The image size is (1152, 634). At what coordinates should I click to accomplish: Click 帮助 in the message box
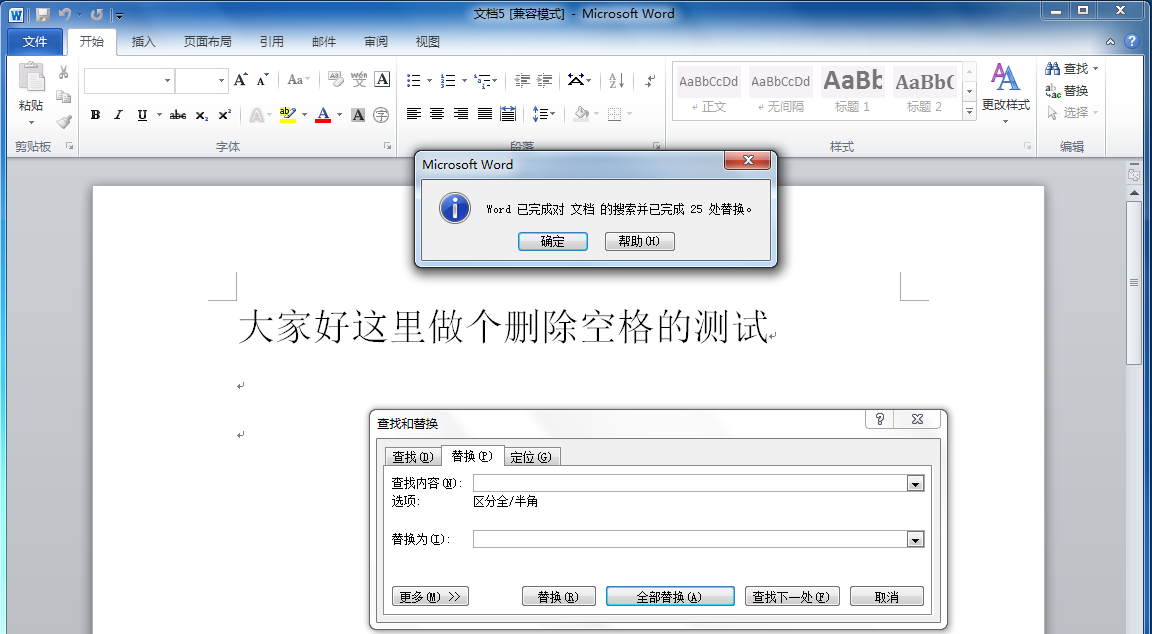[639, 242]
